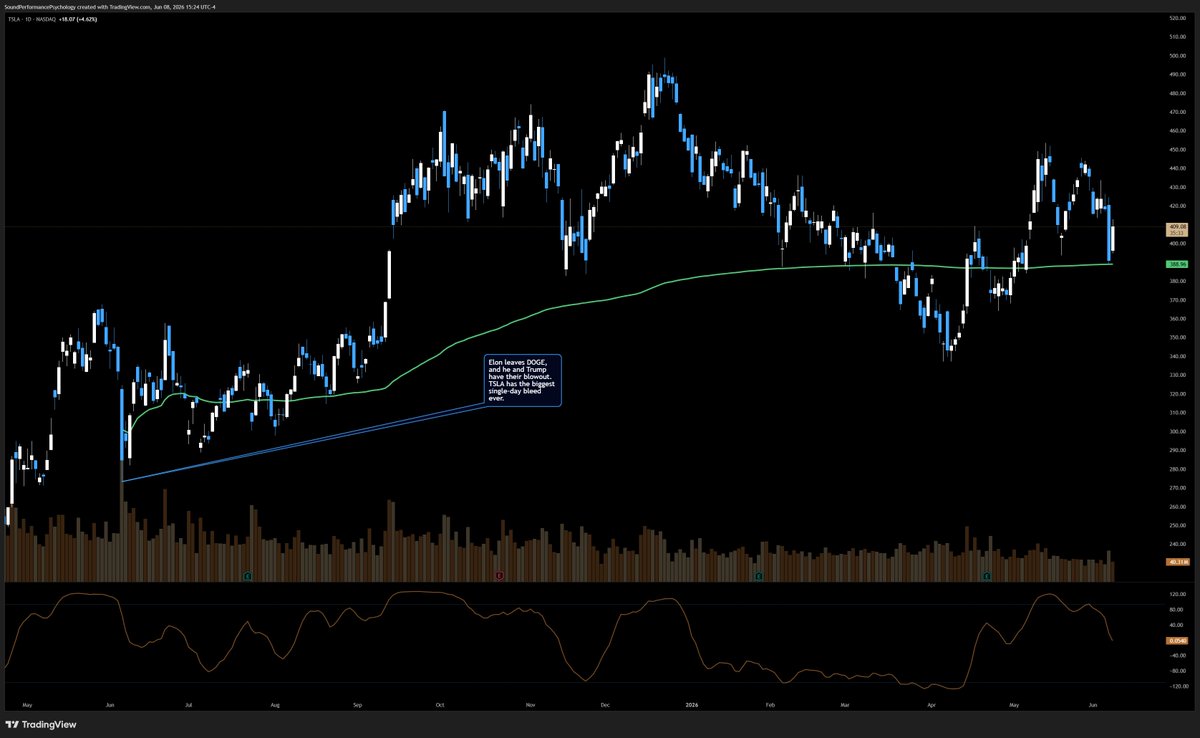1200x738 pixels.
Task: Click the 480.00 price axis label
Action: [x=1176, y=93]
